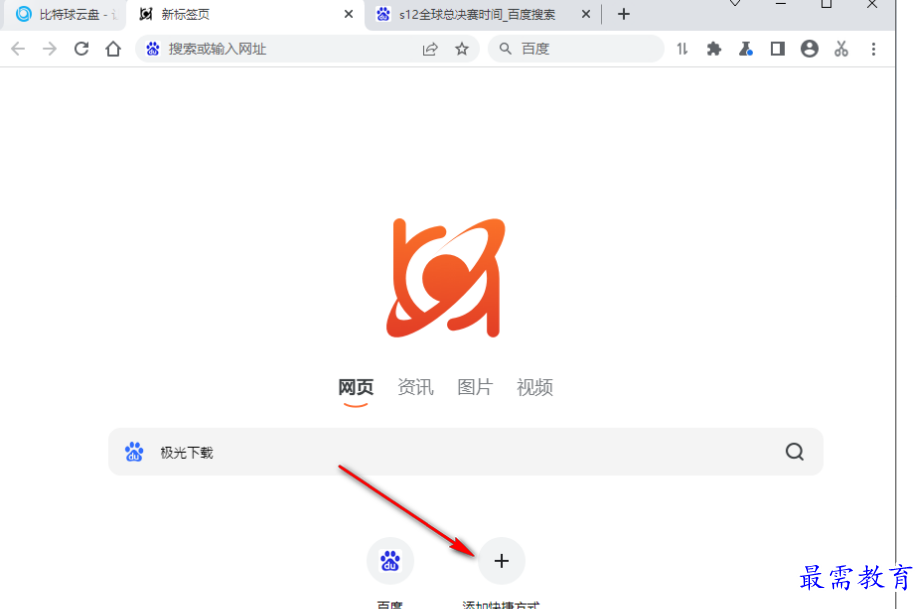
Task: Click the scissors screenshot icon
Action: tap(841, 49)
